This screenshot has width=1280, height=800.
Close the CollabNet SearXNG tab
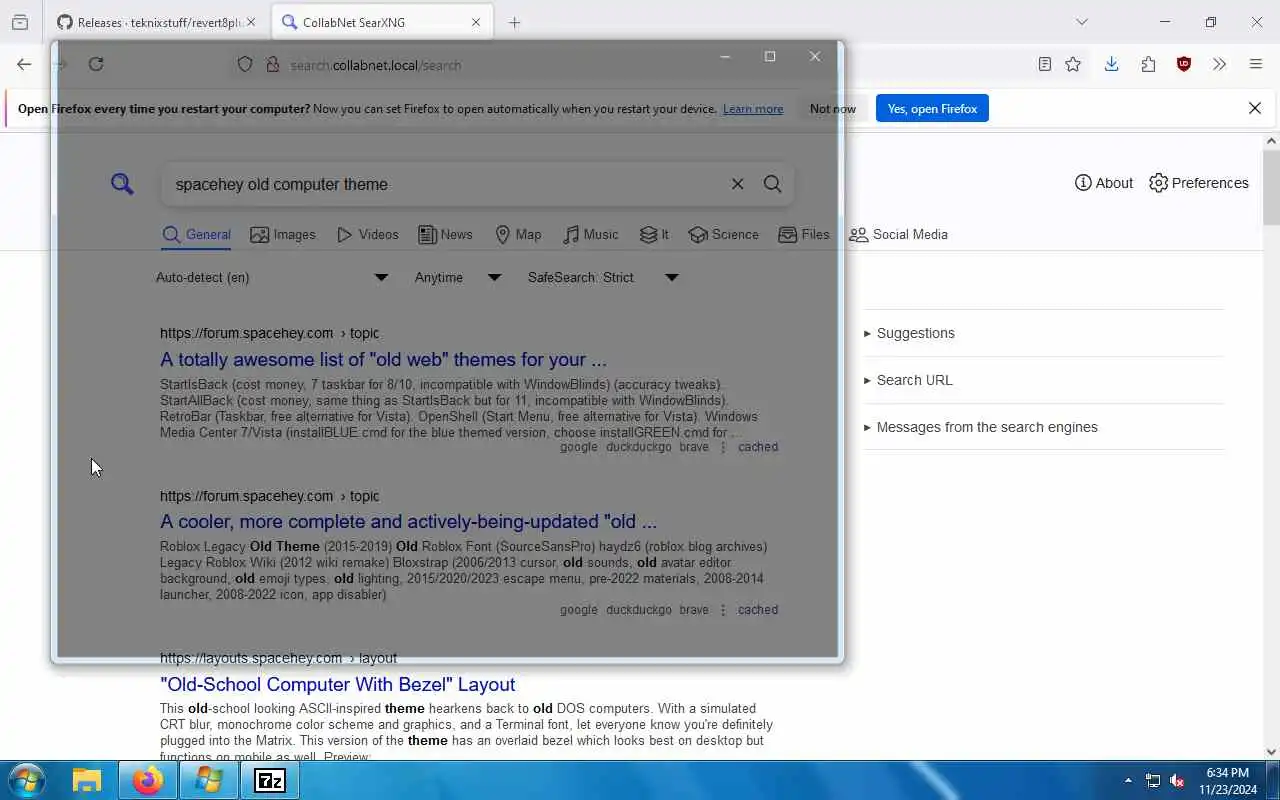pyautogui.click(x=476, y=22)
